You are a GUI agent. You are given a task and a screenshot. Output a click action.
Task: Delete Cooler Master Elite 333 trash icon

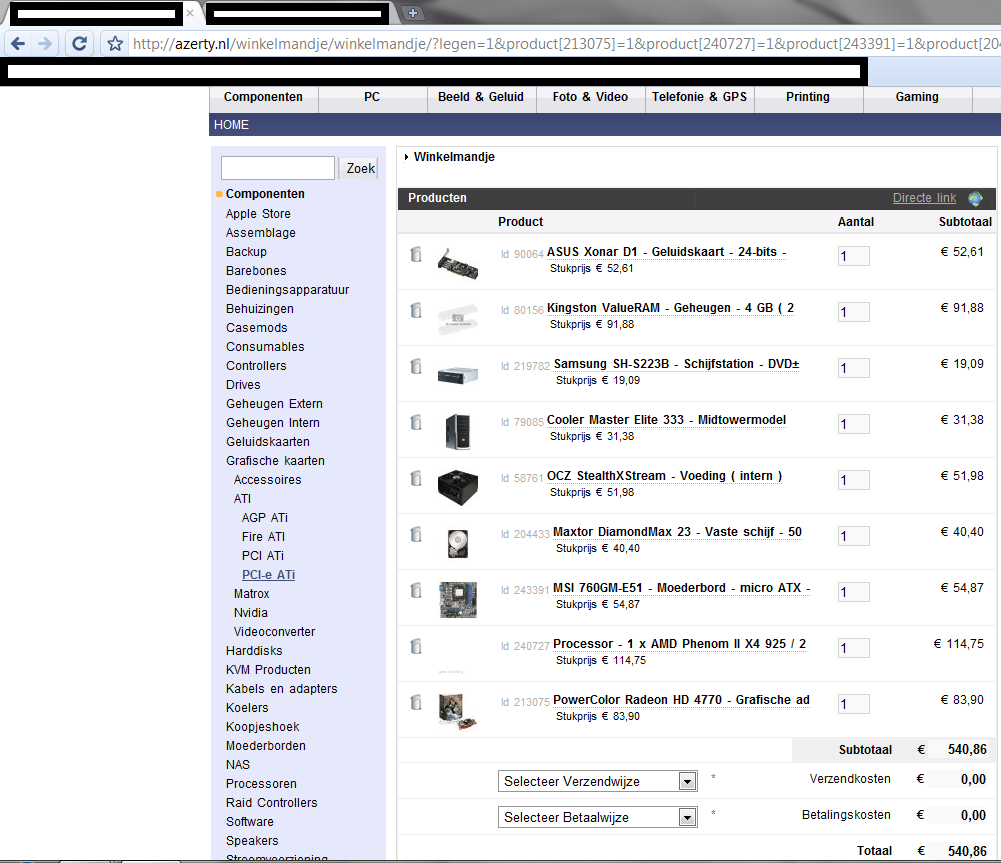click(x=416, y=423)
